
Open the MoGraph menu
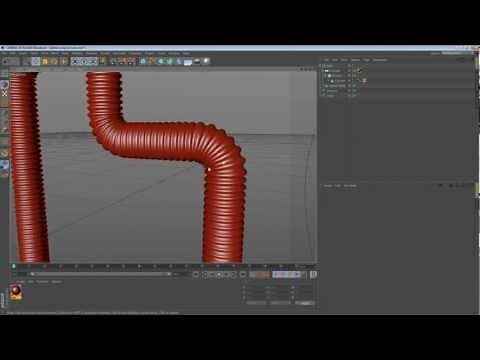[x=119, y=53]
